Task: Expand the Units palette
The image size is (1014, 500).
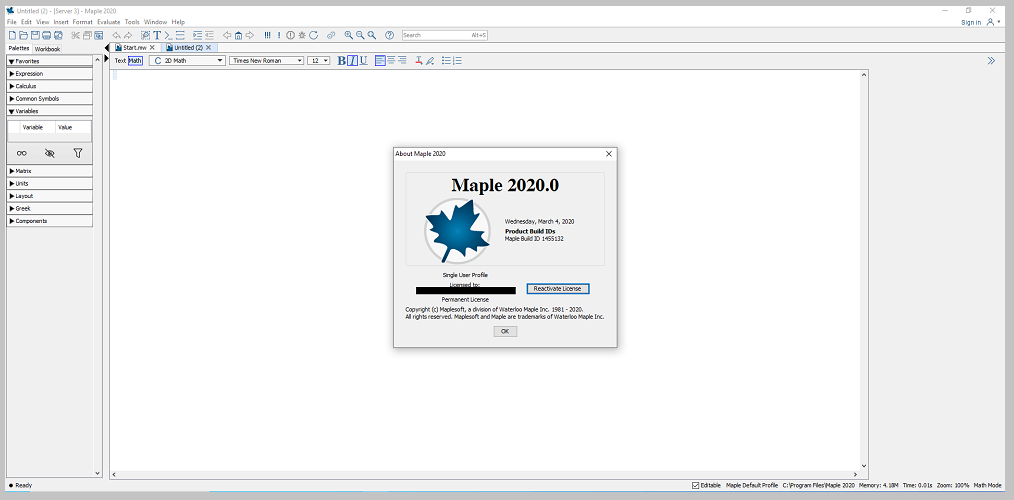Action: click(x=50, y=184)
